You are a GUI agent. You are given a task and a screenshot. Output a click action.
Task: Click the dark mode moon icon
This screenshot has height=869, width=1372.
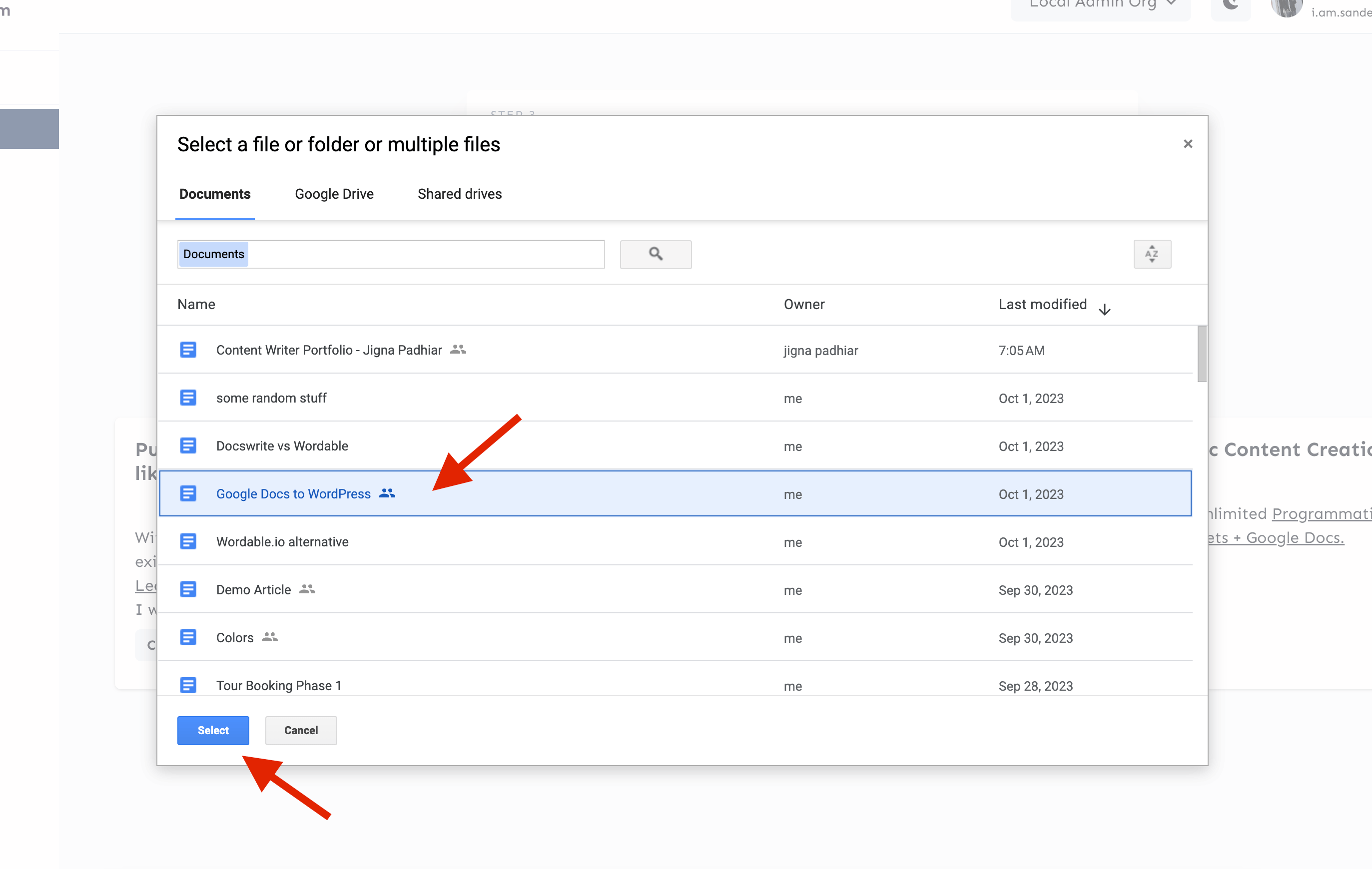pyautogui.click(x=1230, y=4)
